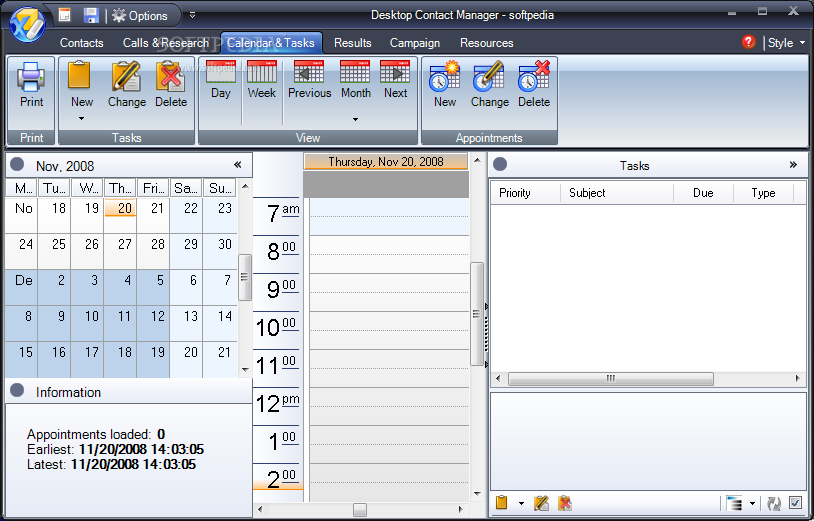Click the Thursday, Nov 20, 2008 day header
Screen dimensions: 814x521
click(x=386, y=161)
